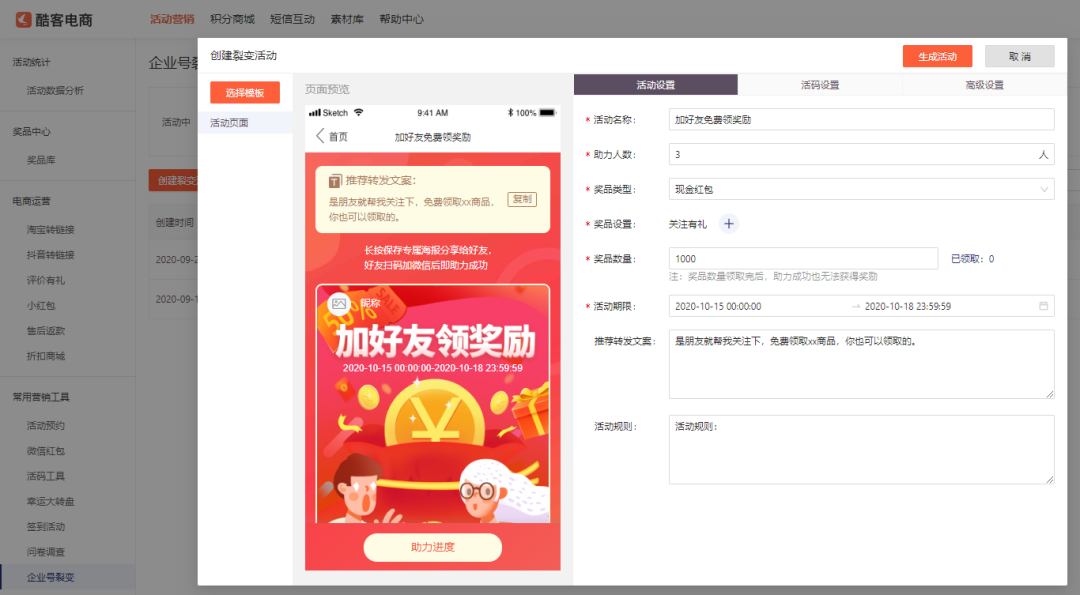Select 活动页面 in the template list
This screenshot has width=1080, height=595.
(x=245, y=123)
